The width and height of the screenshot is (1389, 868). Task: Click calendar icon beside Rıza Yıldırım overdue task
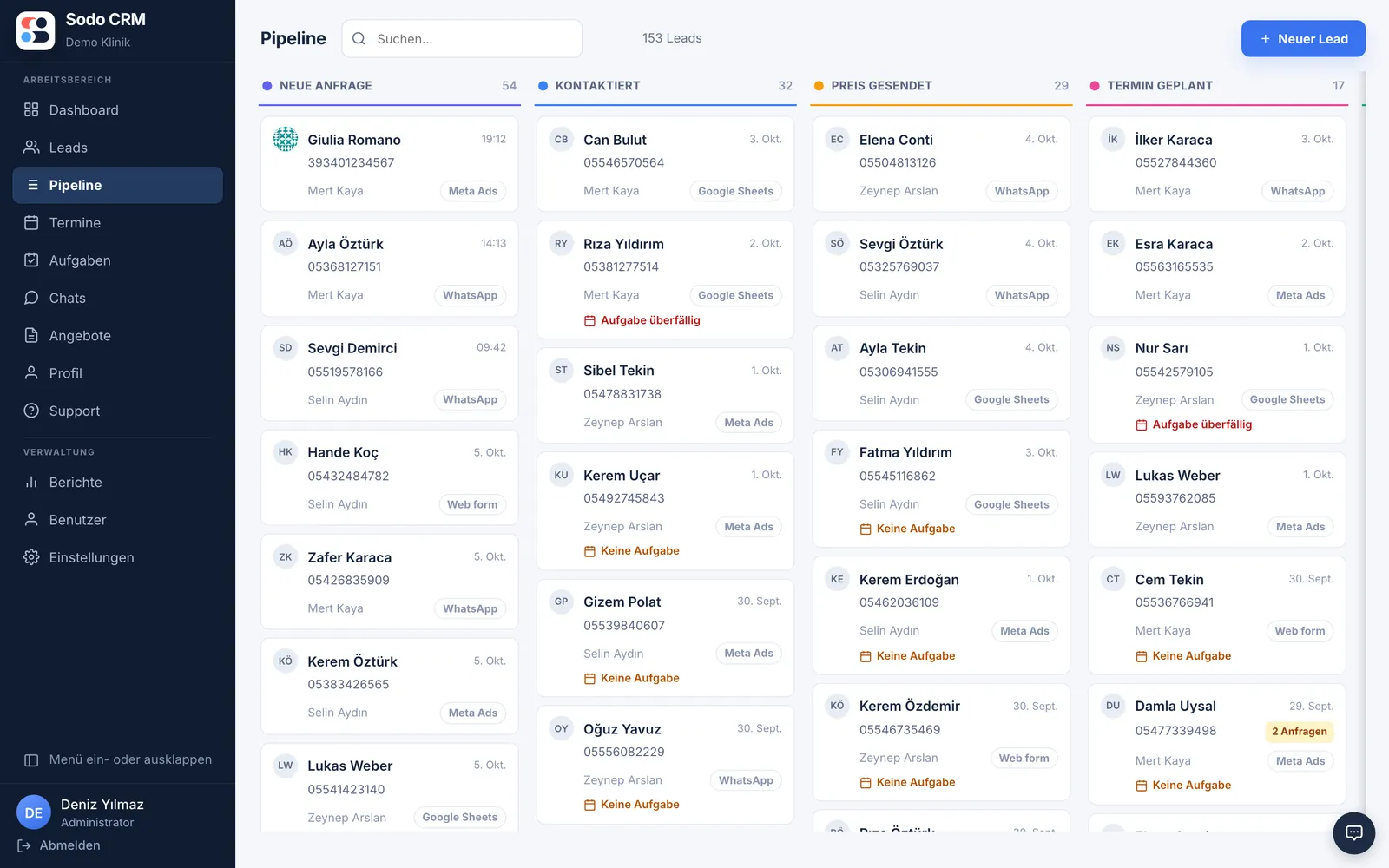pos(589,320)
